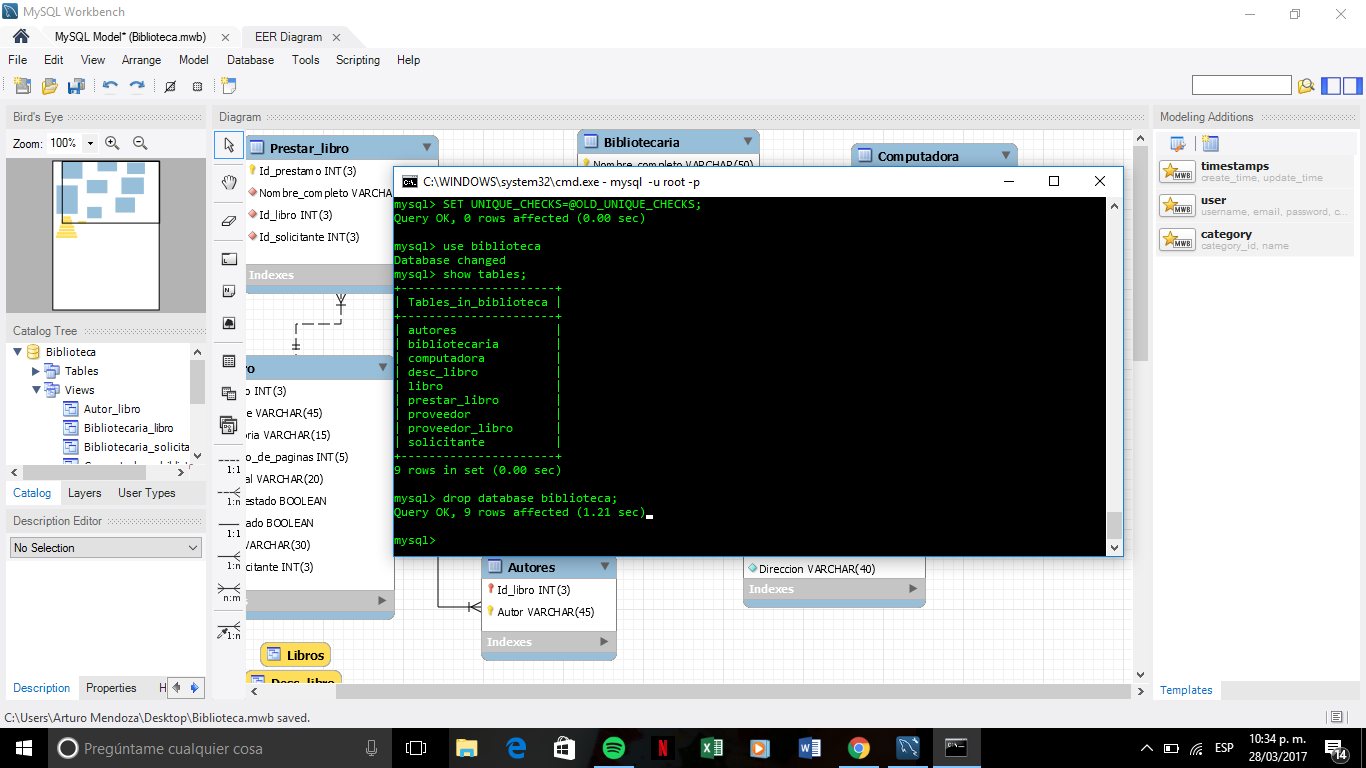Open the Templates tab

pos(1186,690)
